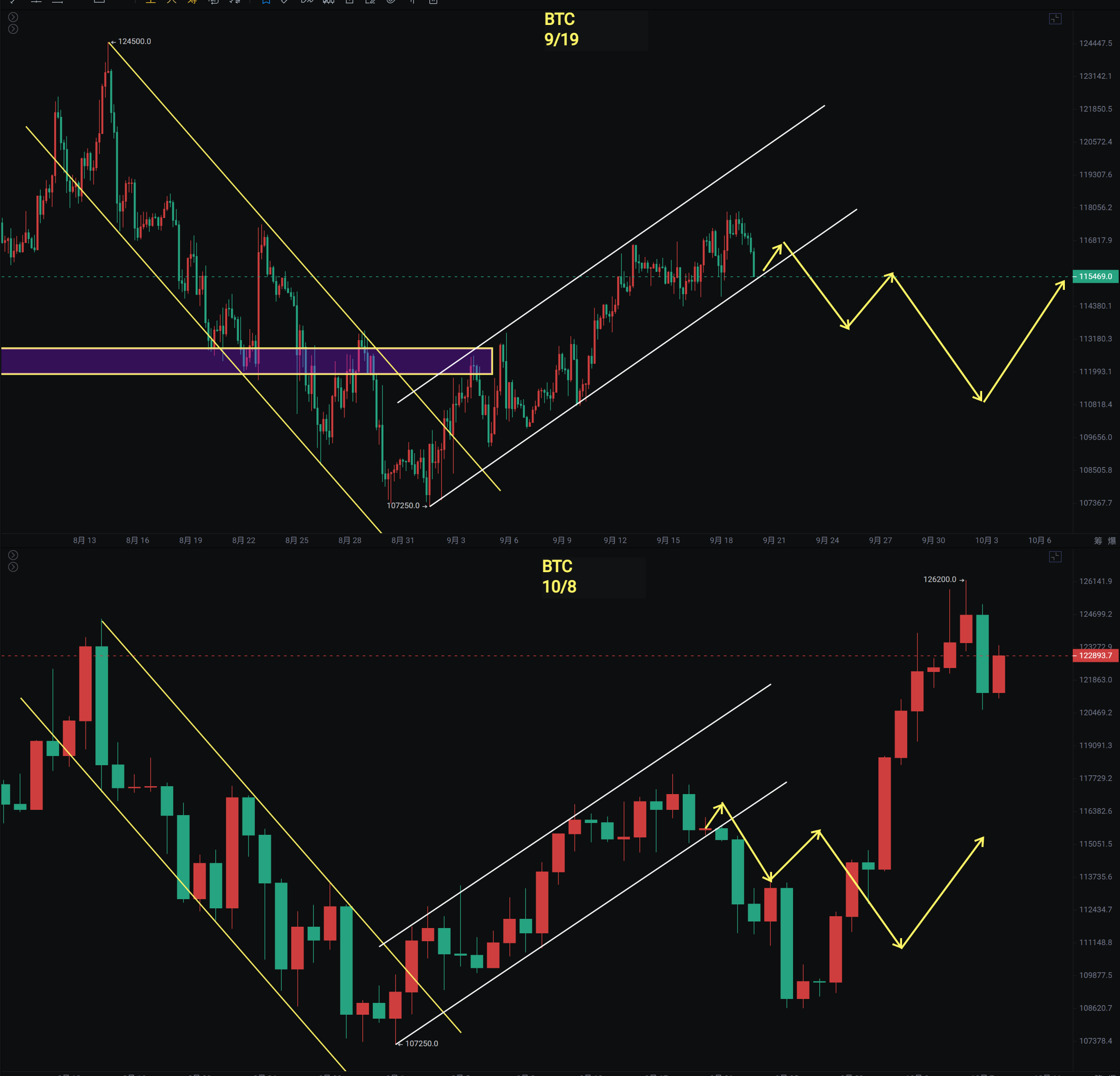Toggle the 筹 chip-distribution button
The width and height of the screenshot is (1120, 1076).
(1098, 541)
